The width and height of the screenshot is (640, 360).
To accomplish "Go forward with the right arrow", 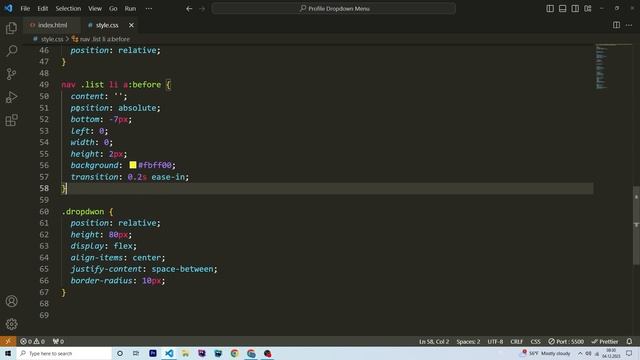I will [x=202, y=9].
